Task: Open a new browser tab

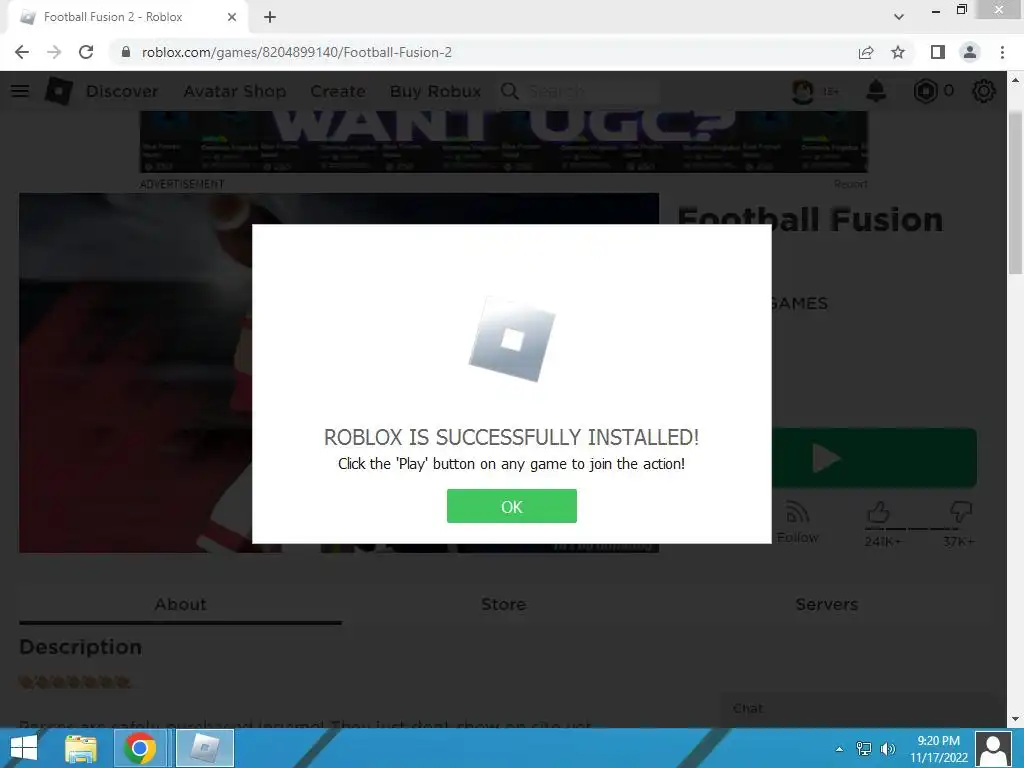Action: (270, 17)
